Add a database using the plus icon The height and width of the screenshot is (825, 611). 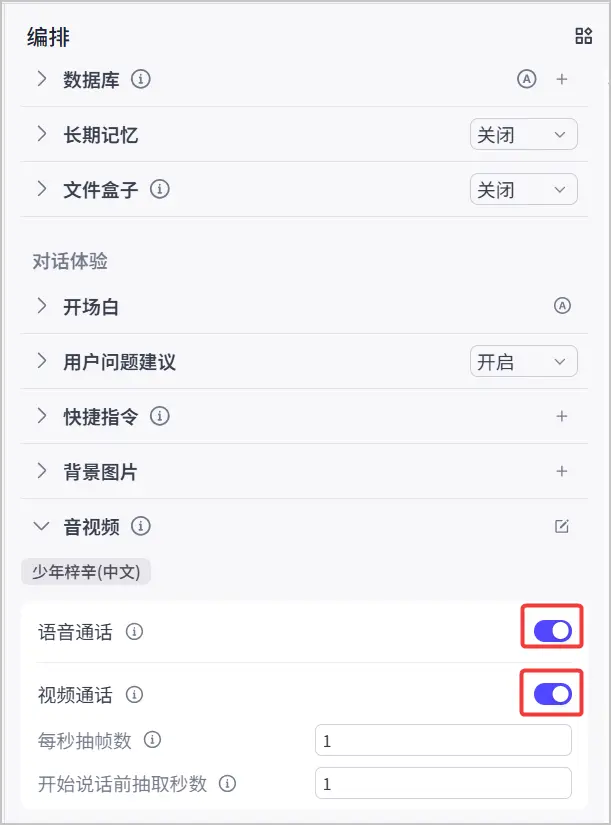pyautogui.click(x=562, y=79)
